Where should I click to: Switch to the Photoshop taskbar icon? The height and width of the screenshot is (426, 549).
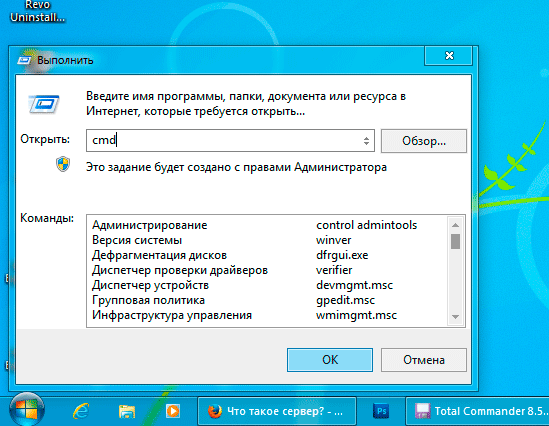pos(381,411)
